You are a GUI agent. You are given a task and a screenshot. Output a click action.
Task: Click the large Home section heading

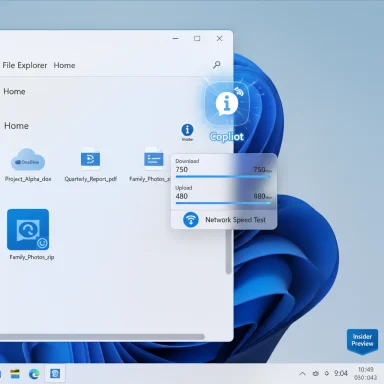[16, 126]
